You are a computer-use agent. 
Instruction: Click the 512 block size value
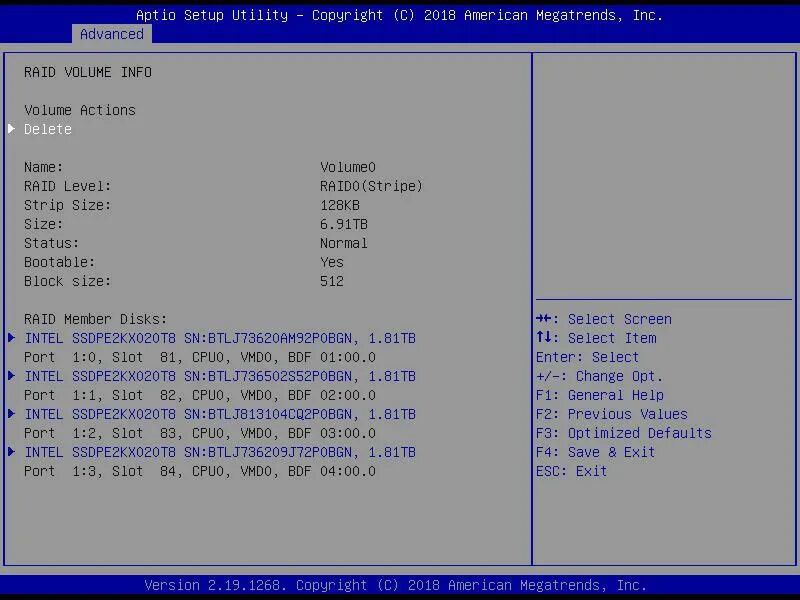tap(332, 281)
